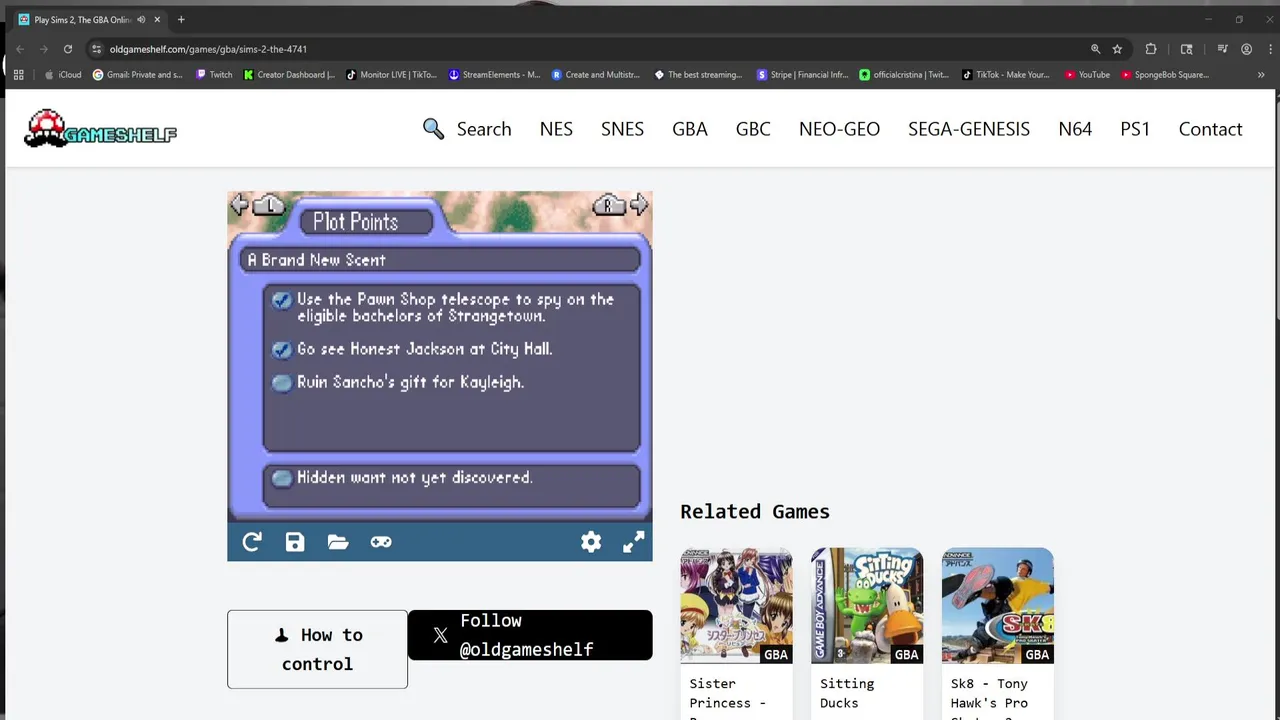Open the Gmail bookmark
1280x720 pixels.
pyautogui.click(x=137, y=75)
